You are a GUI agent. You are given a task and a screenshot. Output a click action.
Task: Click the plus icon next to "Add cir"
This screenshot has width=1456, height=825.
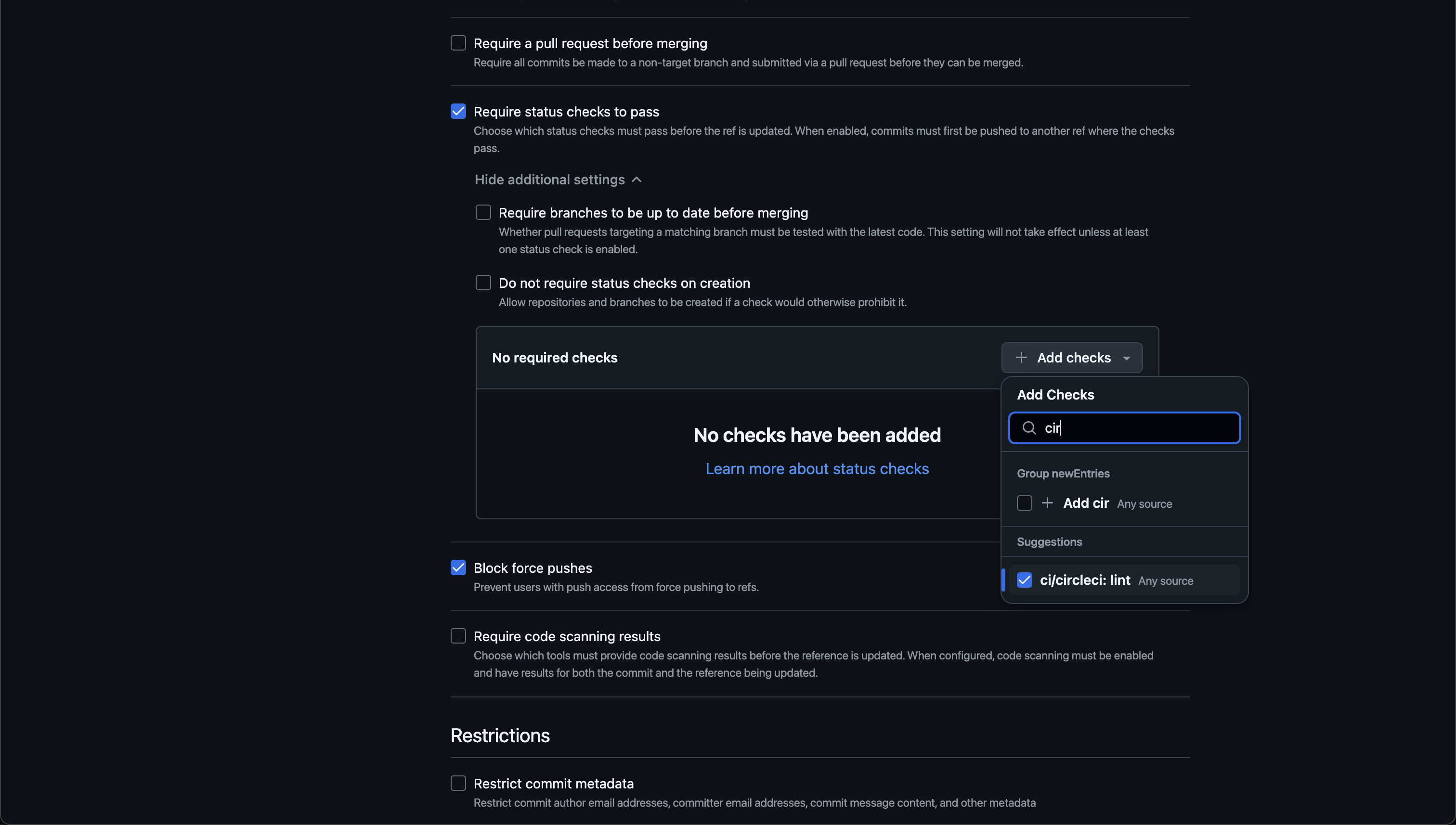click(x=1047, y=503)
